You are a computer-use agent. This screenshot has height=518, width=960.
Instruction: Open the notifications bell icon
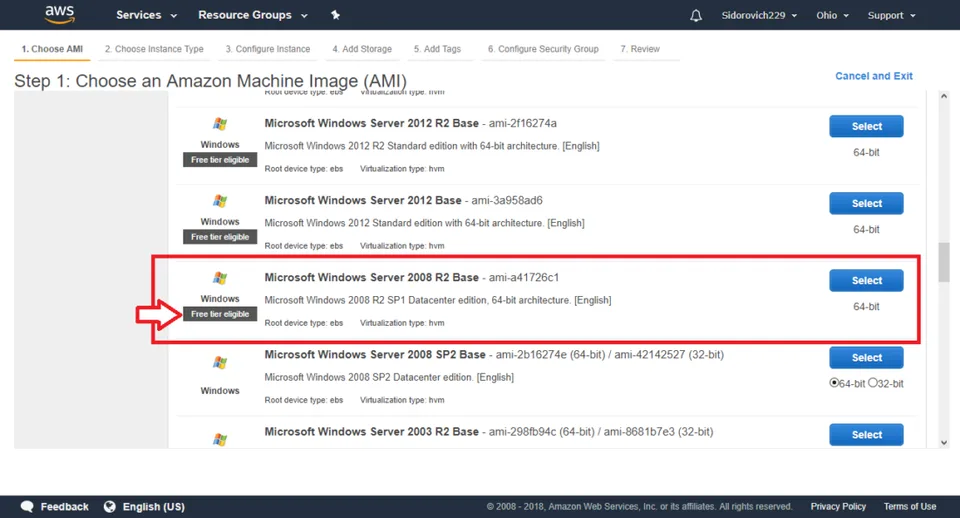coord(696,15)
